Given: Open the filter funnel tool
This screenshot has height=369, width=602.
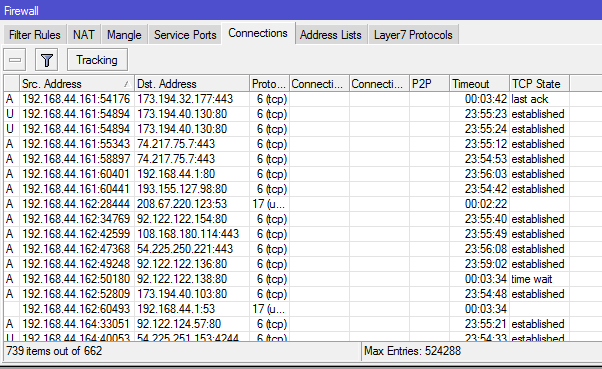Looking at the screenshot, I should coord(46,60).
